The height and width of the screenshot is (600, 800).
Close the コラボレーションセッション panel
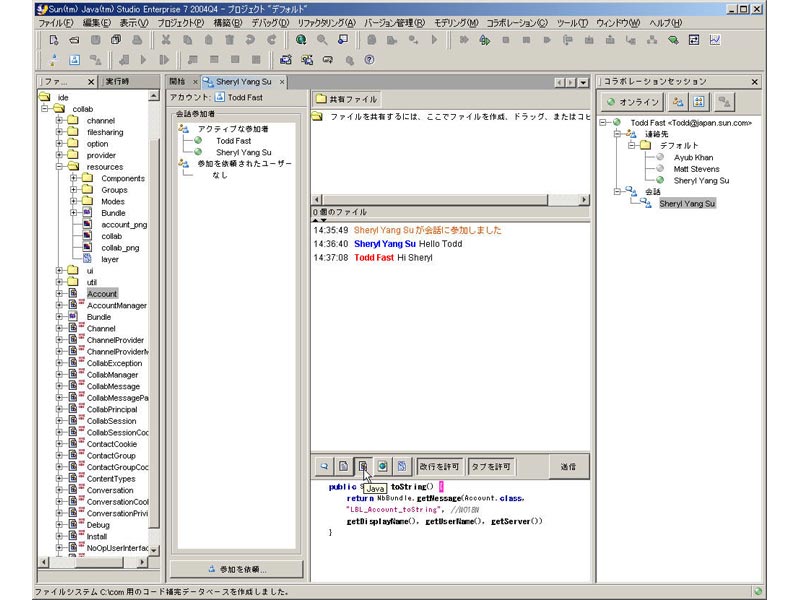(755, 82)
